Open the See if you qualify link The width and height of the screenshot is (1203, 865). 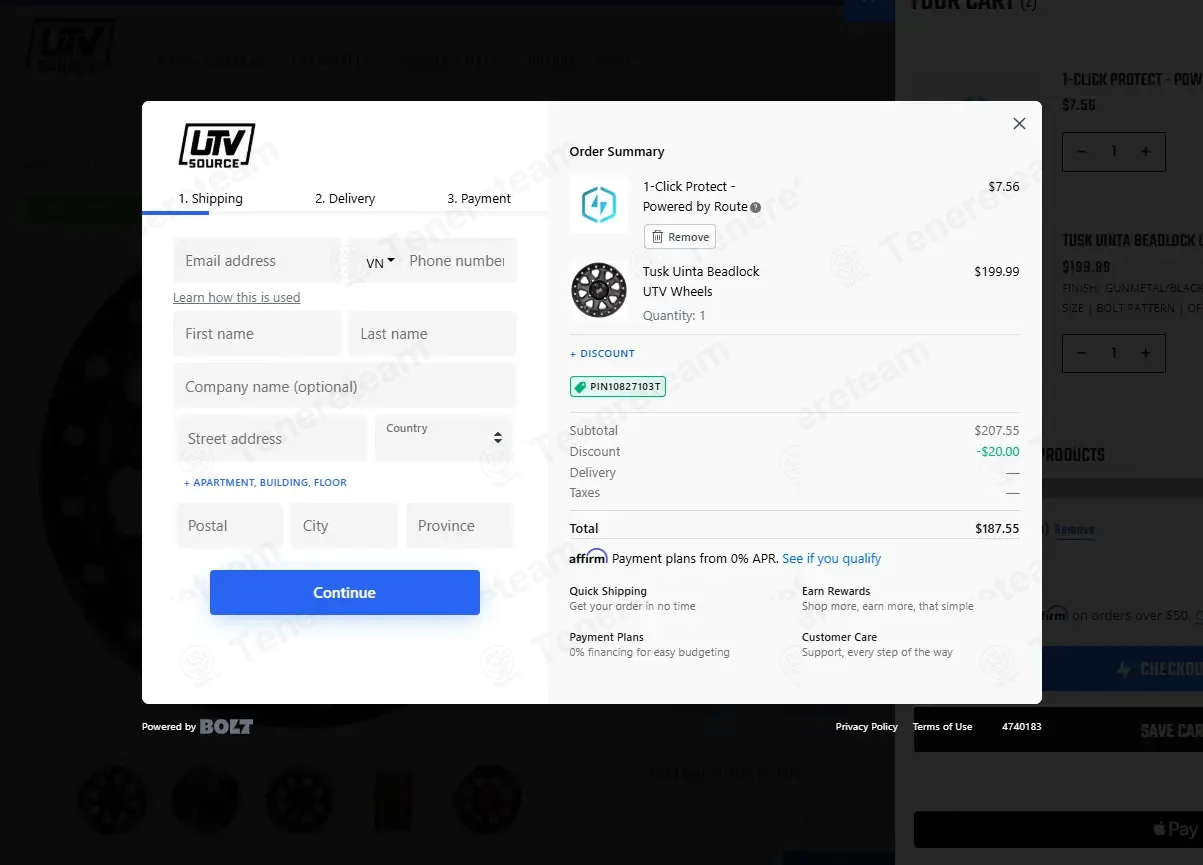pos(832,559)
